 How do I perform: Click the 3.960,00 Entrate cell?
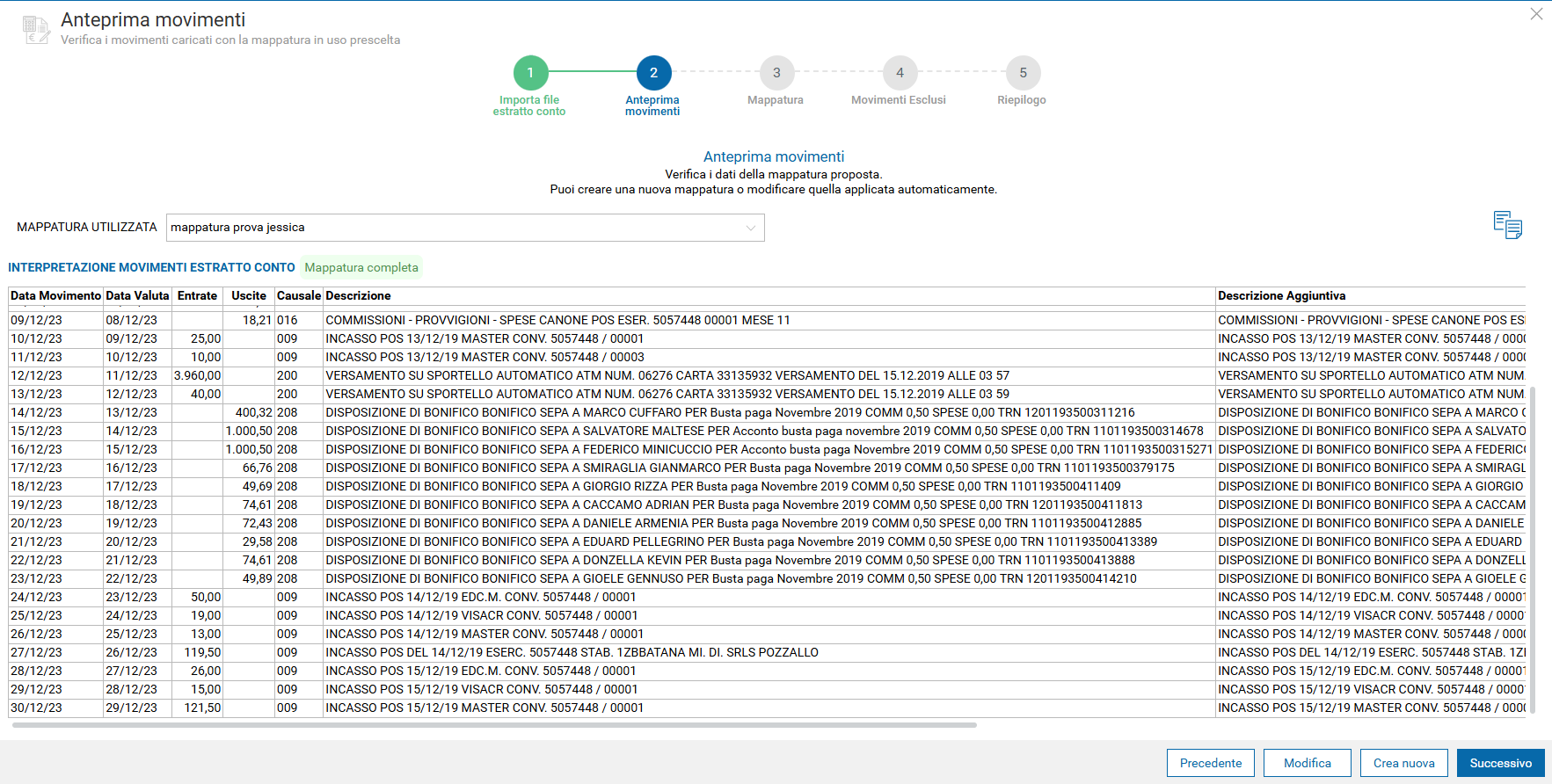tap(197, 375)
